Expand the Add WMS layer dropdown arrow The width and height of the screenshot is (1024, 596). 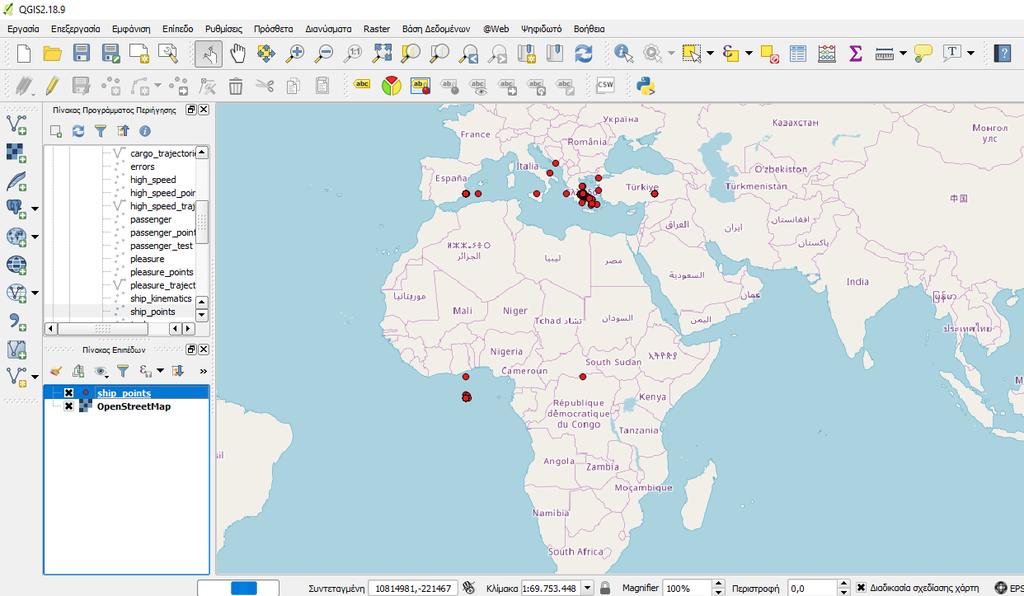pyautogui.click(x=35, y=237)
